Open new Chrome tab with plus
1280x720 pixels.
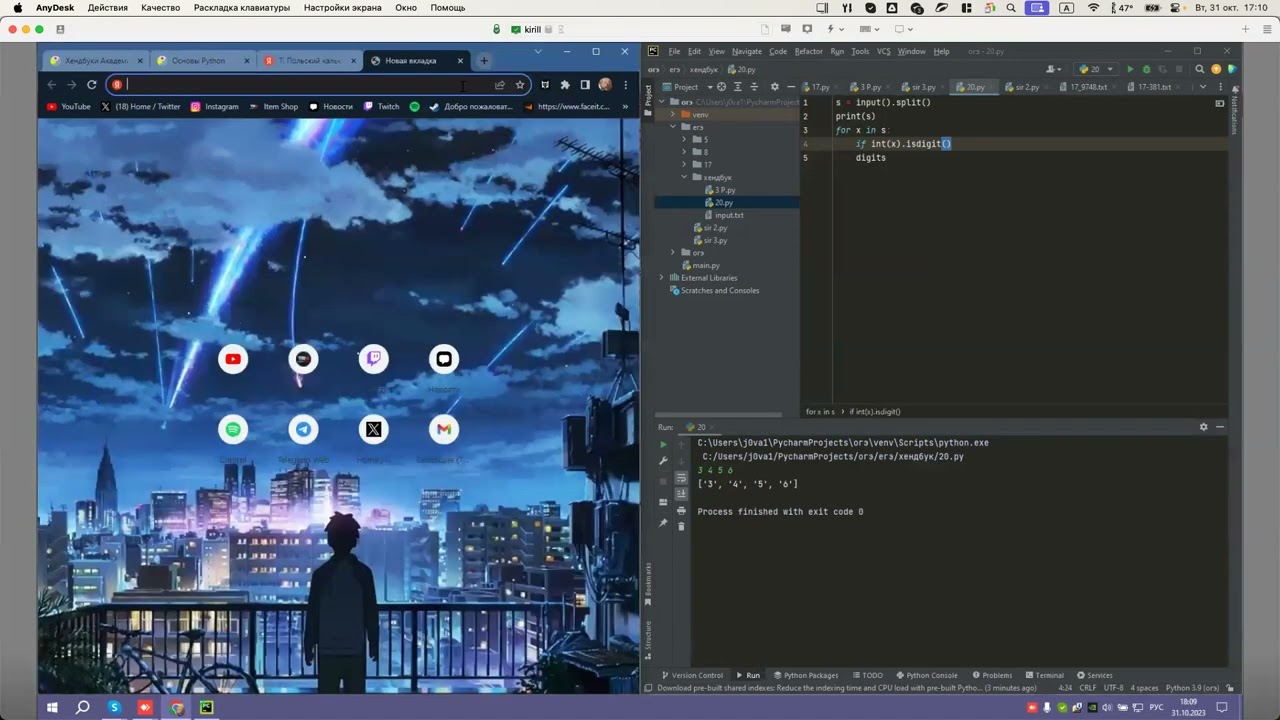tap(484, 61)
